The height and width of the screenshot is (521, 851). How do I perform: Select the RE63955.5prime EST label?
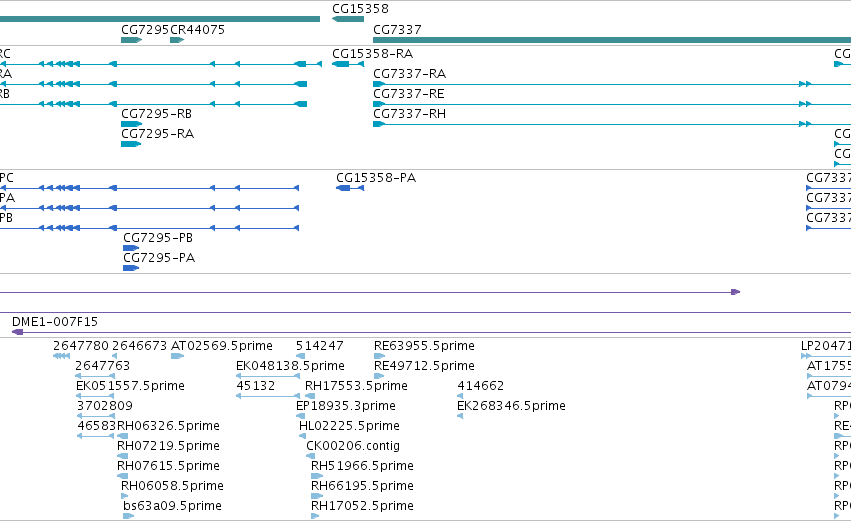click(x=424, y=346)
